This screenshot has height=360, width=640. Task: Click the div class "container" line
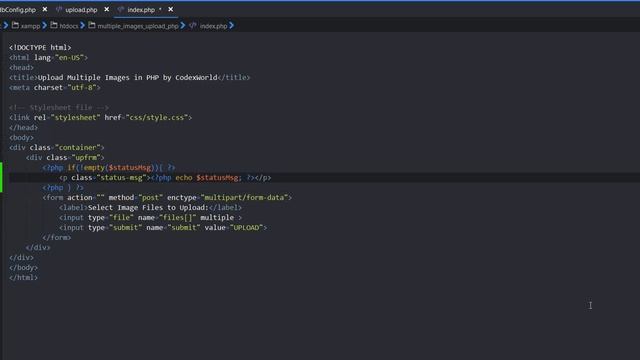[x=57, y=147]
